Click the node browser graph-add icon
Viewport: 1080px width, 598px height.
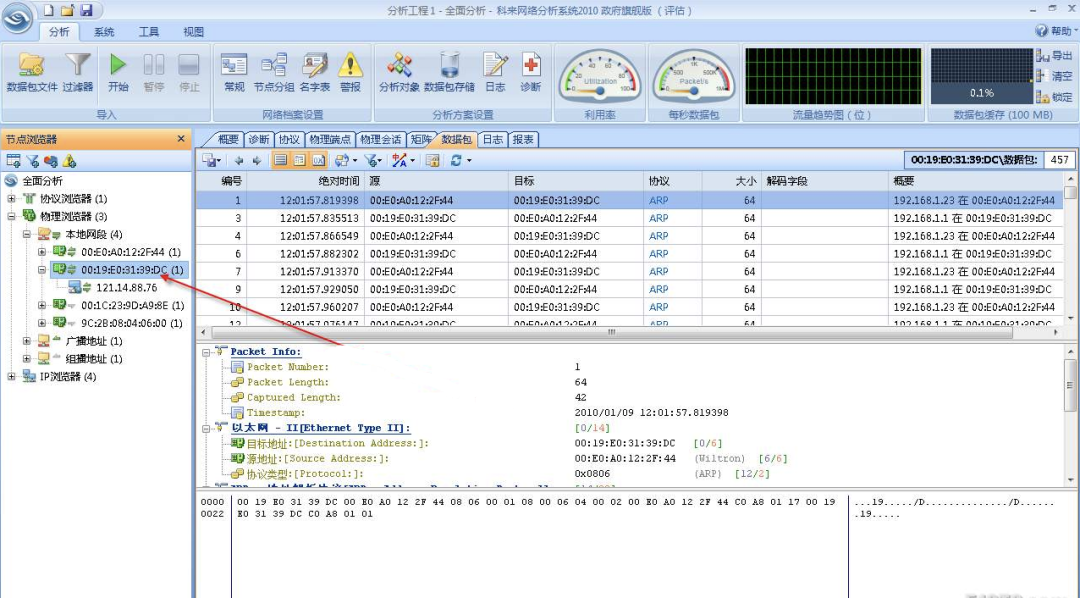[50, 161]
